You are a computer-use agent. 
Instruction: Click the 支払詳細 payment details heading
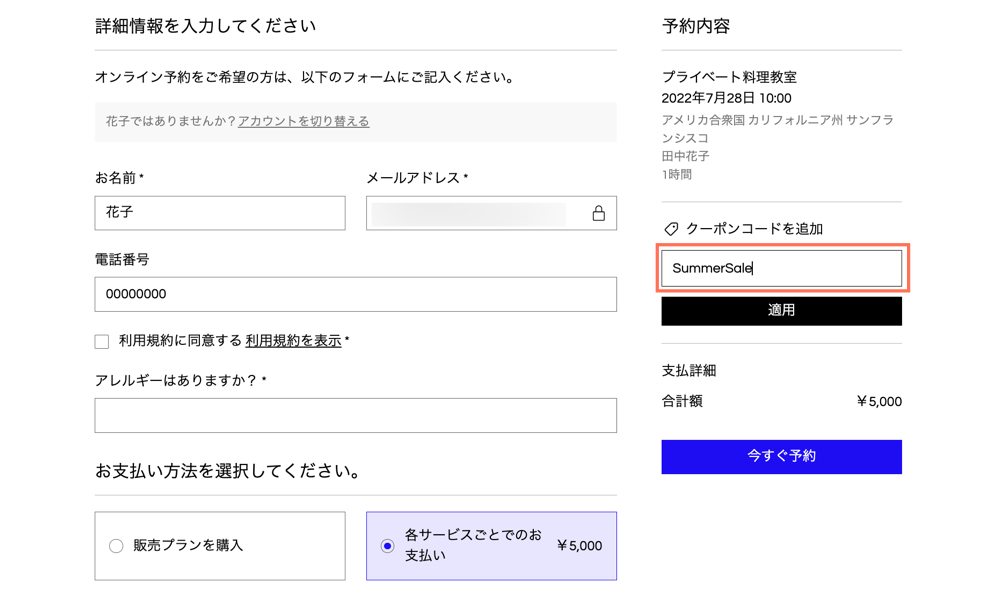pyautogui.click(x=686, y=370)
